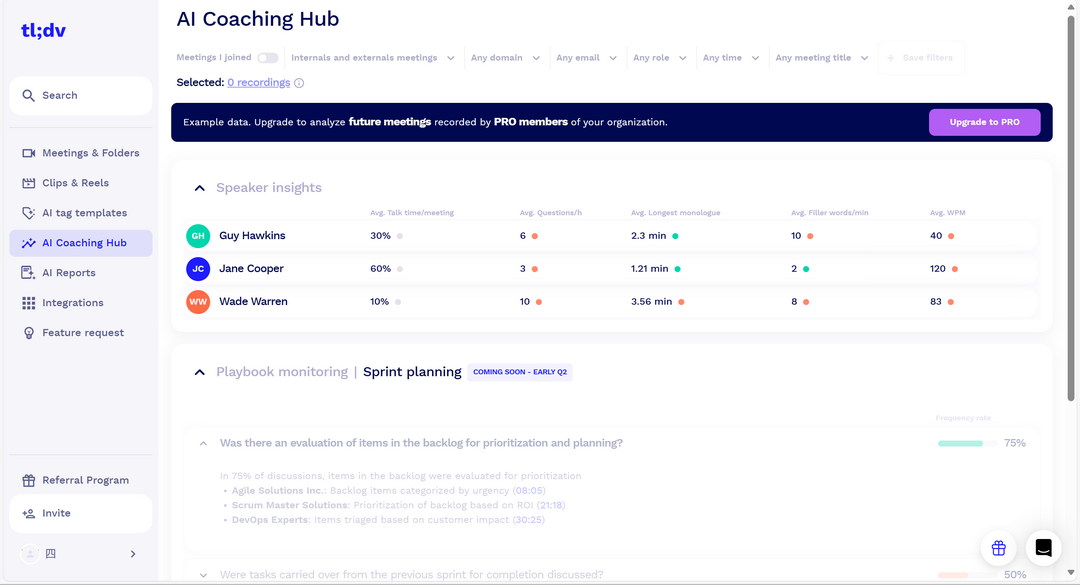Open the Internals and externals meetings dropdown
This screenshot has width=1080, height=585.
(372, 57)
